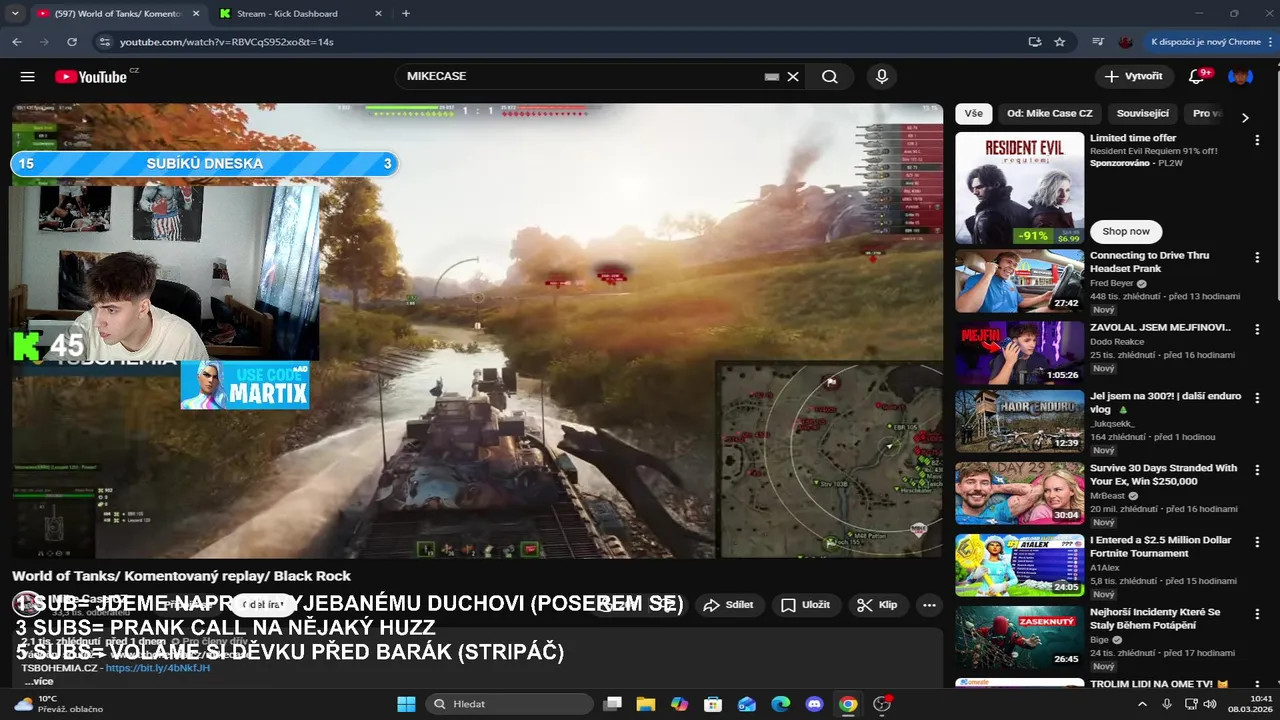The image size is (1280, 720).
Task: Click the taskbar Hledat search box
Action: (509, 704)
